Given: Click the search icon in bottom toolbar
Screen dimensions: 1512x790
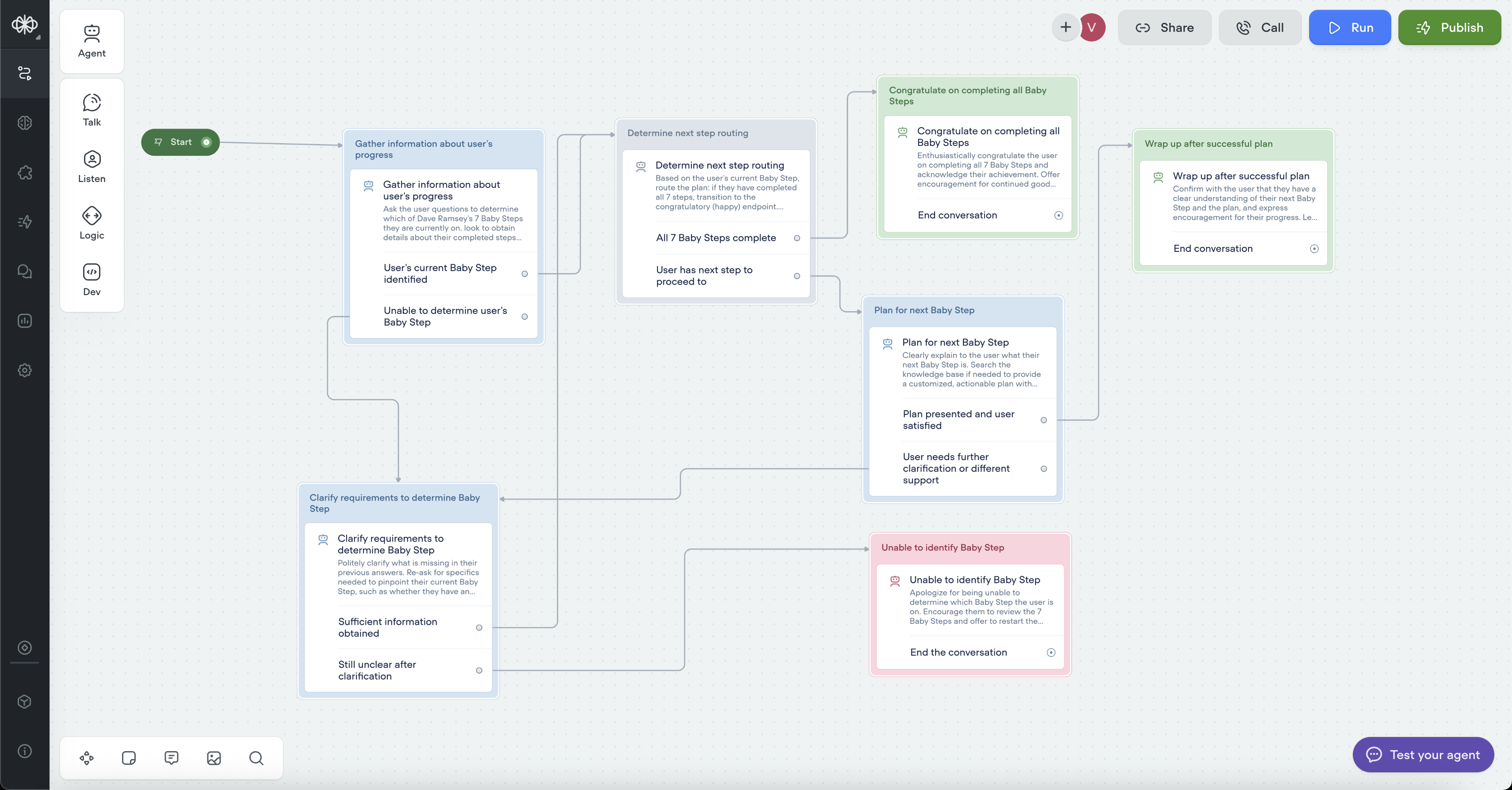Looking at the screenshot, I should [x=256, y=758].
